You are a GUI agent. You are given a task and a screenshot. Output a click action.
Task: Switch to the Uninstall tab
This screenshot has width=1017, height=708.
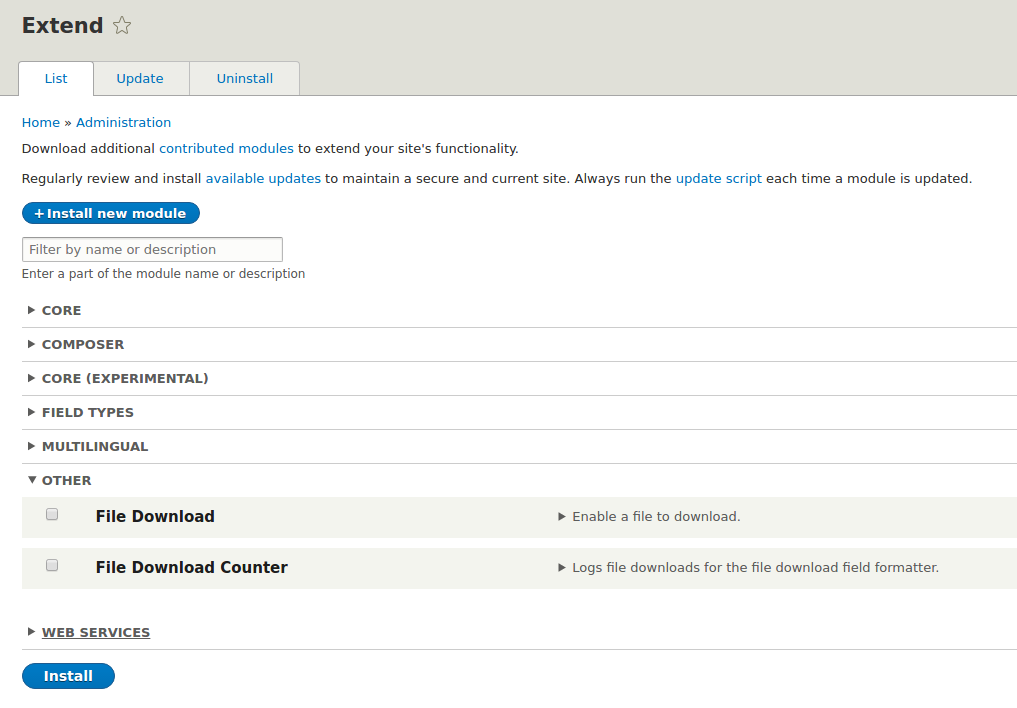click(x=244, y=78)
